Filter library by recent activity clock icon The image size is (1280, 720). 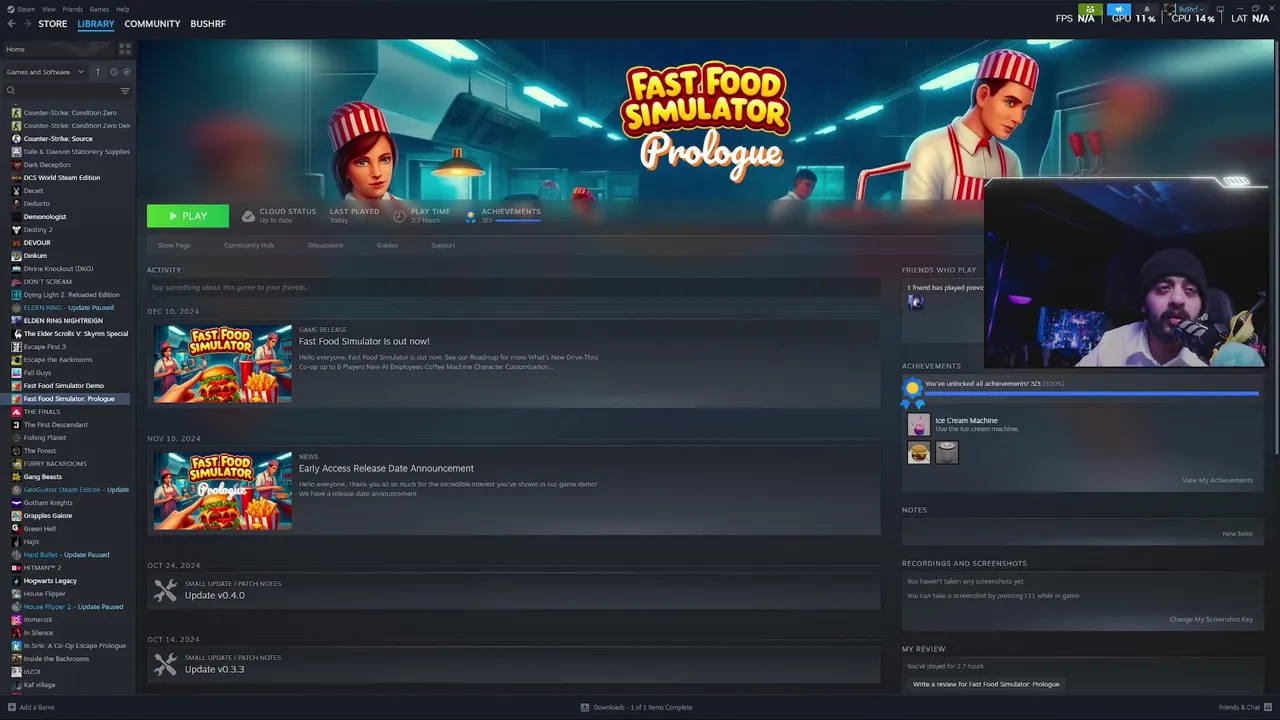[x=114, y=72]
